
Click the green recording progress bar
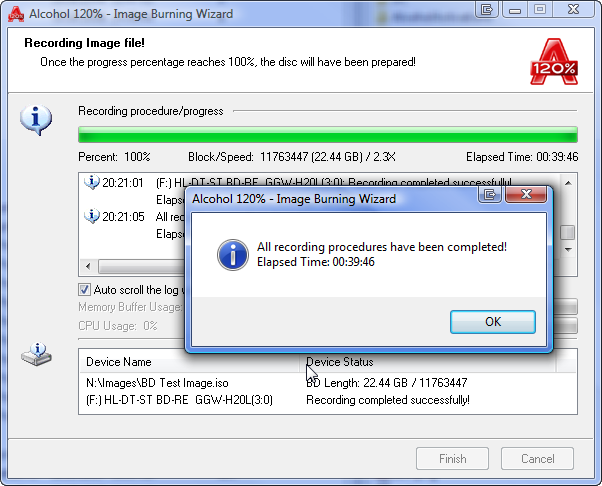click(x=327, y=135)
